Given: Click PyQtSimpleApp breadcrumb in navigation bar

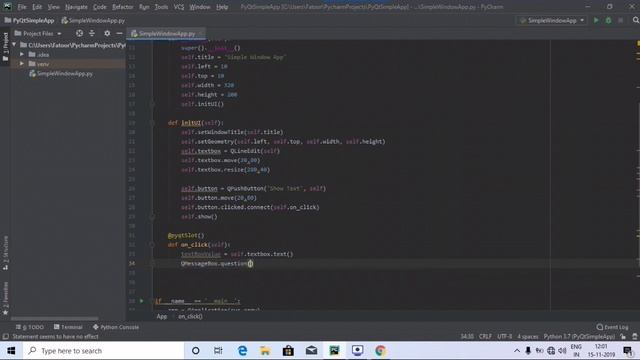Looking at the screenshot, I should [x=29, y=20].
